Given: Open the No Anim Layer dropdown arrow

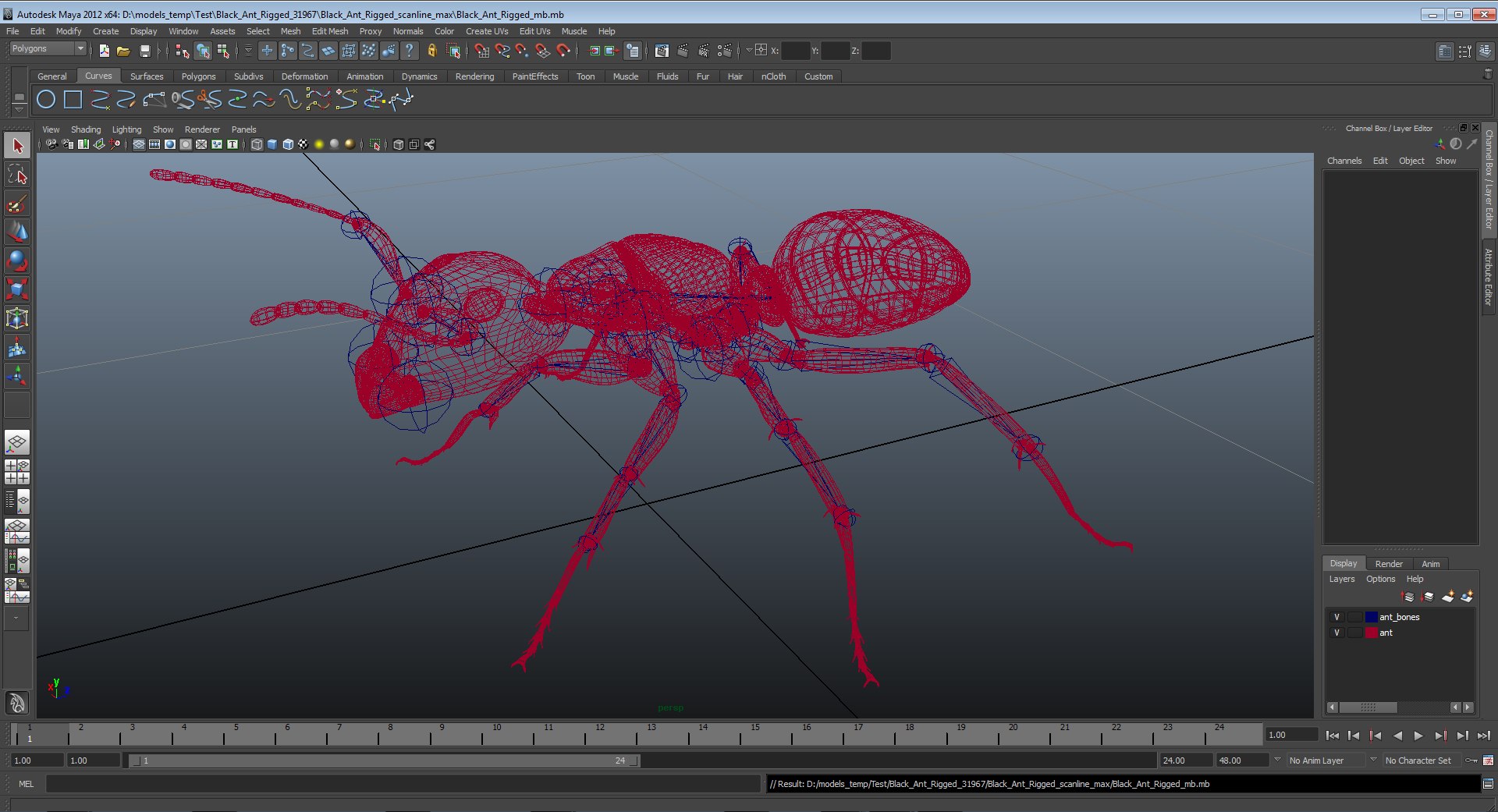Looking at the screenshot, I should pos(1277,760).
